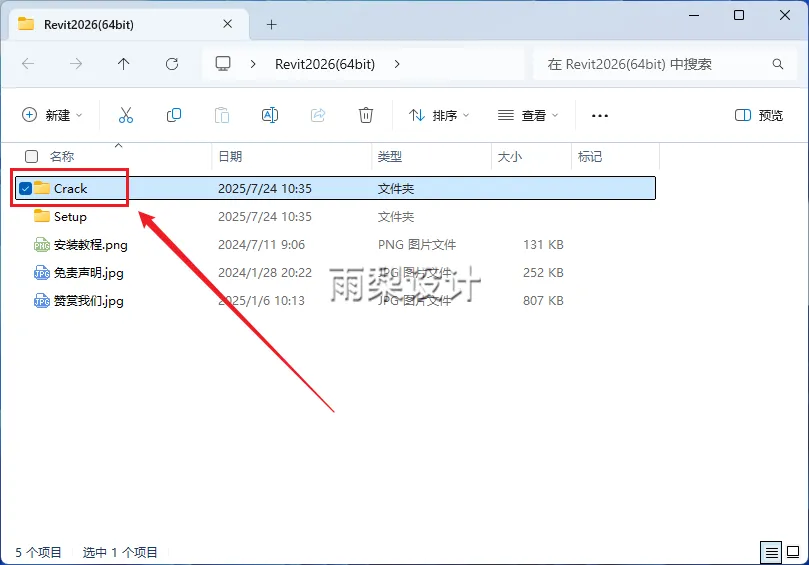The image size is (809, 565).
Task: Select the 赞赏我们.jpg file name
Action: click(89, 300)
